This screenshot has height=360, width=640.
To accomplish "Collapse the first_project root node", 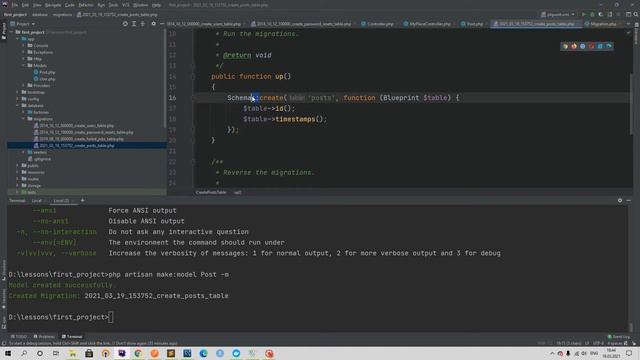I will pos(12,32).
